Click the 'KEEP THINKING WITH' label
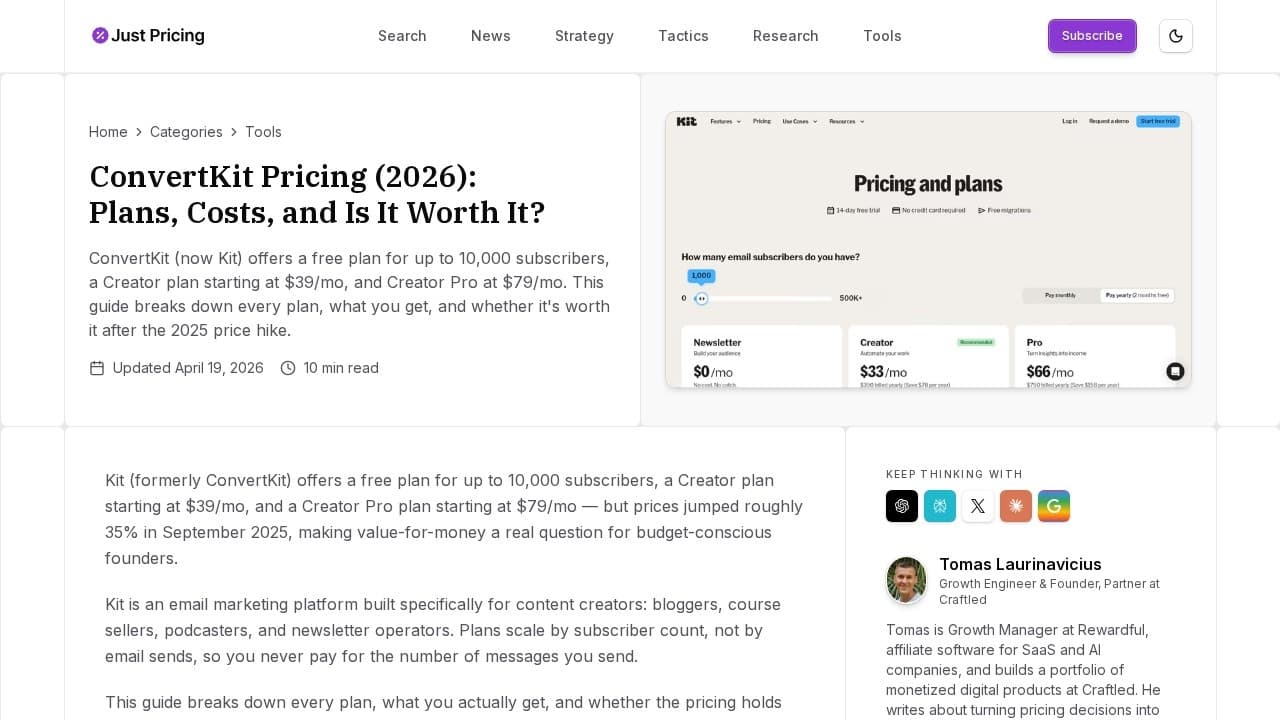Image resolution: width=1280 pixels, height=720 pixels. click(954, 474)
